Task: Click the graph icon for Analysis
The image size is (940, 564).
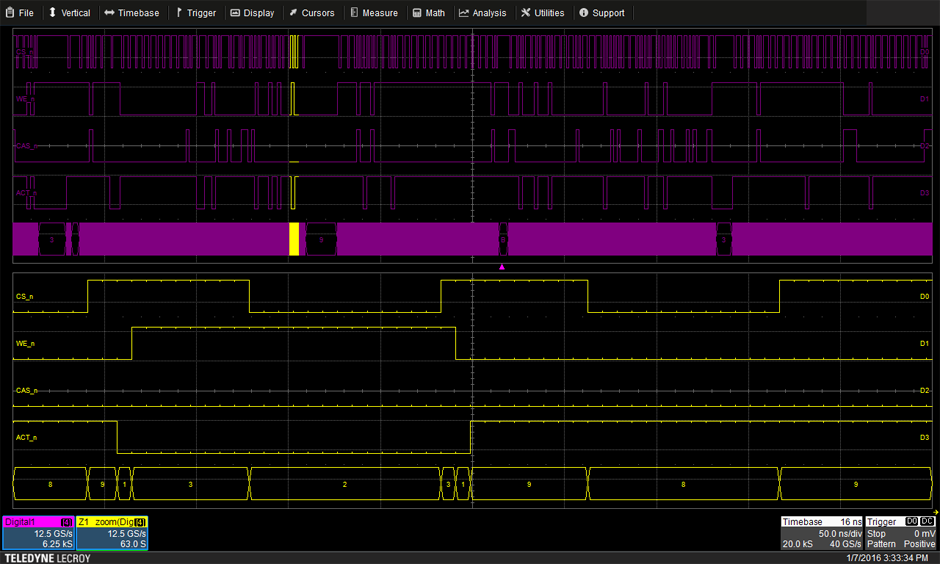Action: pyautogui.click(x=464, y=13)
